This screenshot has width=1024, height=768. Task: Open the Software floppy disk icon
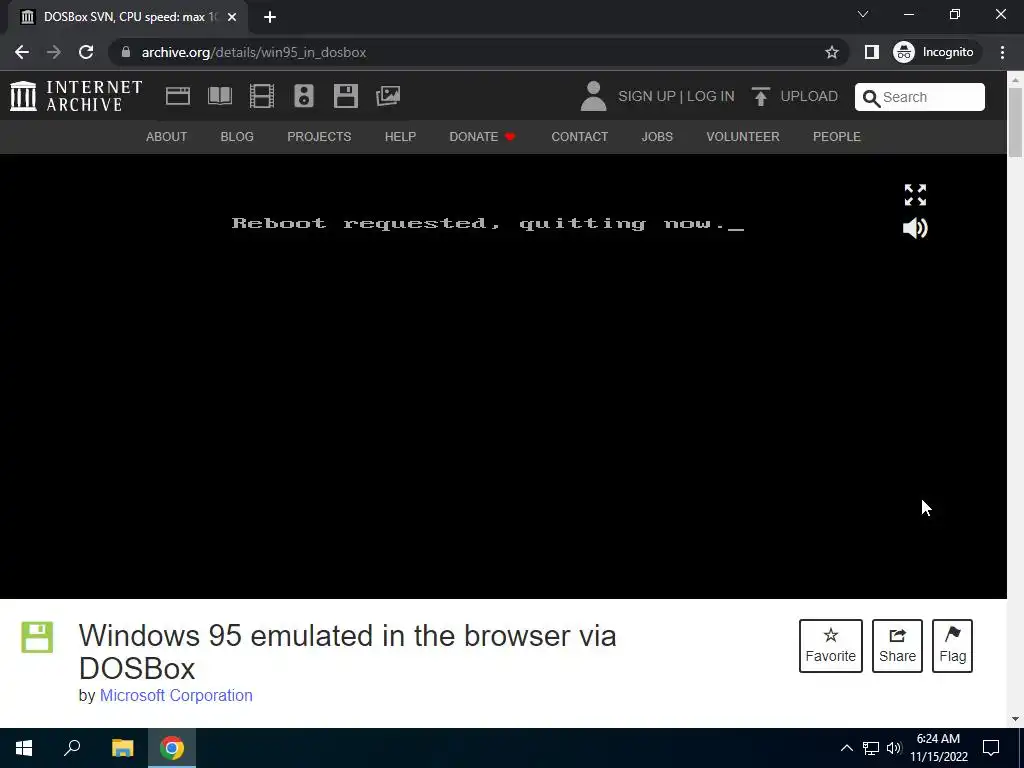[345, 96]
